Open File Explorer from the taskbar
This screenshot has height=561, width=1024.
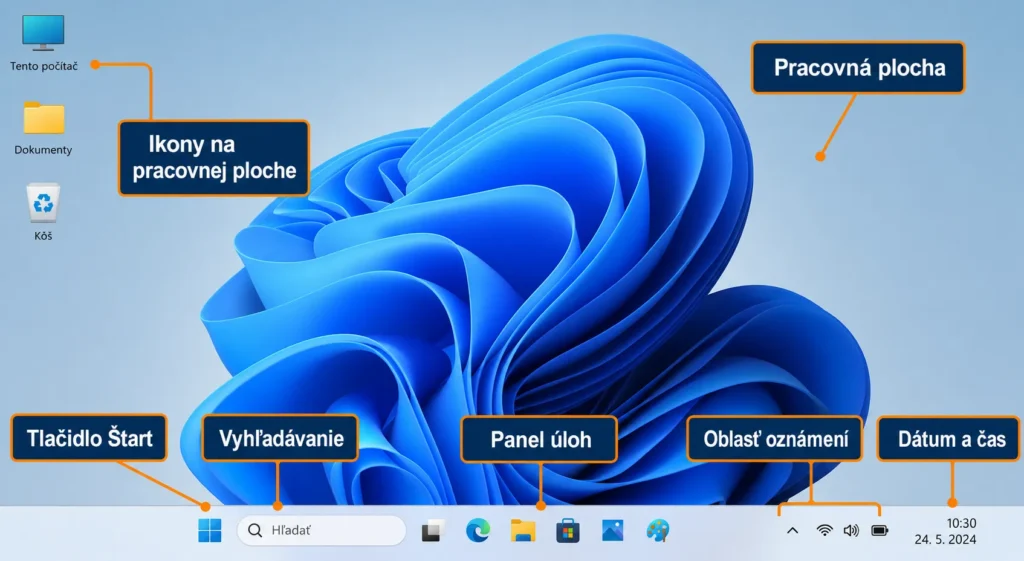click(x=523, y=530)
